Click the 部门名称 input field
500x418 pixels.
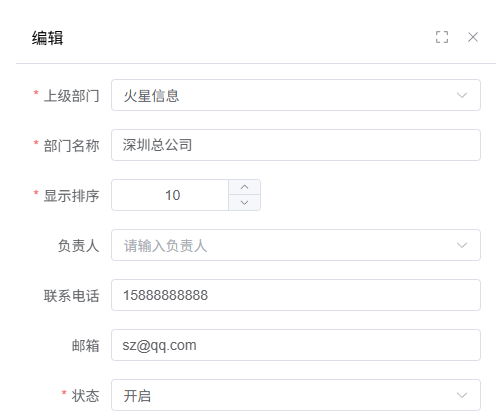point(296,145)
